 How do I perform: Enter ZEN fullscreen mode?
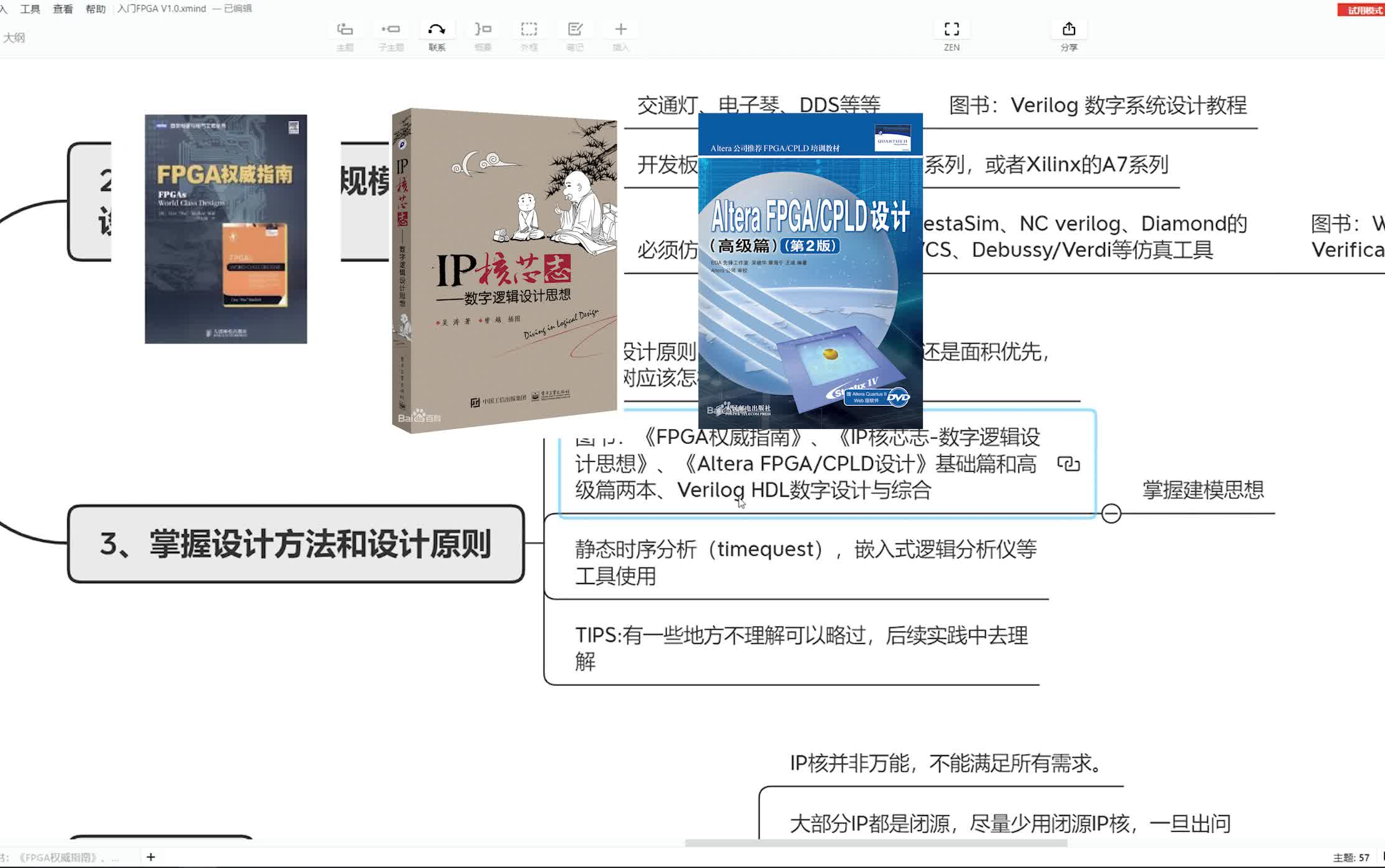[952, 29]
